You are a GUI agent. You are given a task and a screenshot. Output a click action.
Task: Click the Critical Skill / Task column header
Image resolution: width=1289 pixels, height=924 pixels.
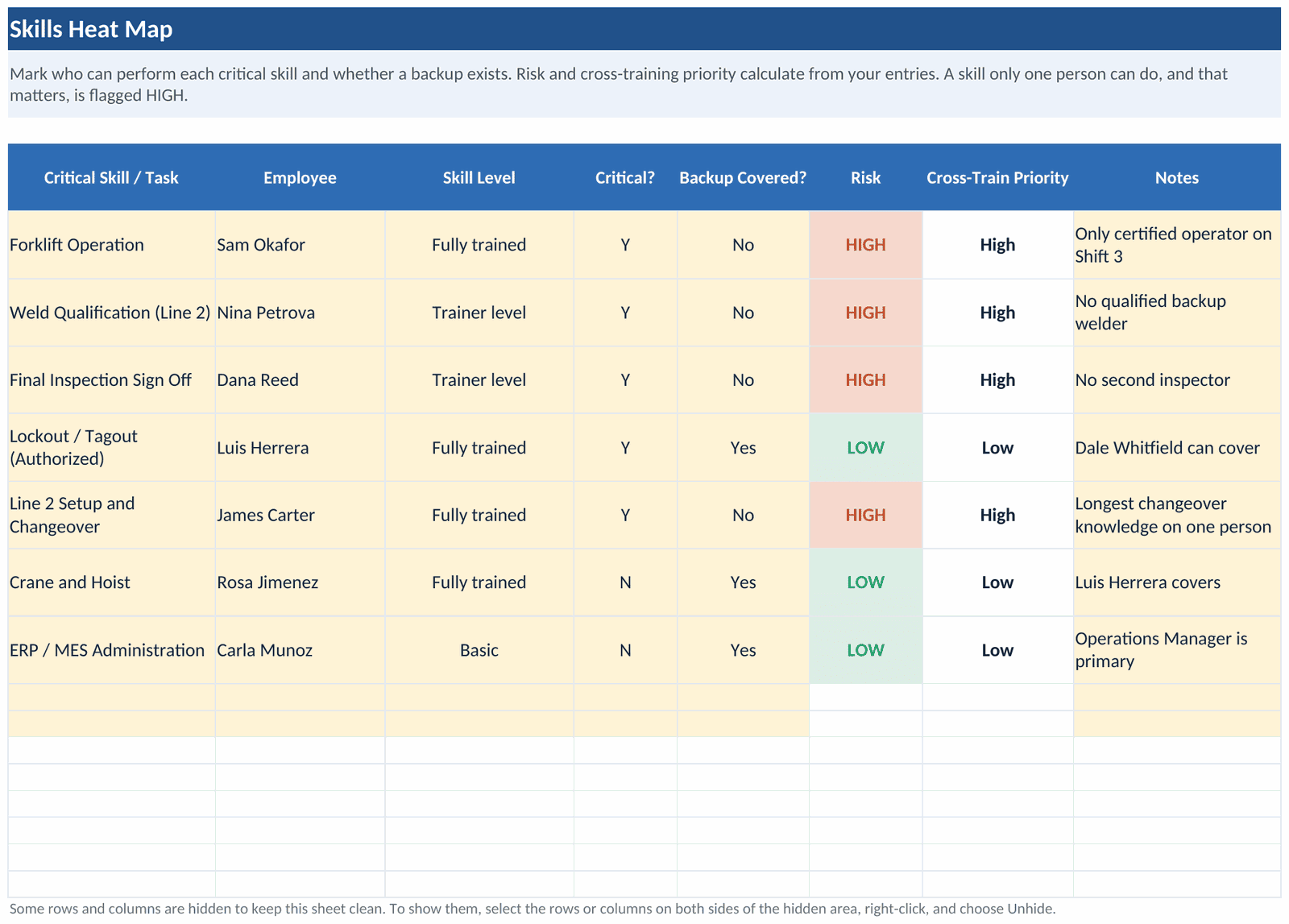[x=111, y=177]
